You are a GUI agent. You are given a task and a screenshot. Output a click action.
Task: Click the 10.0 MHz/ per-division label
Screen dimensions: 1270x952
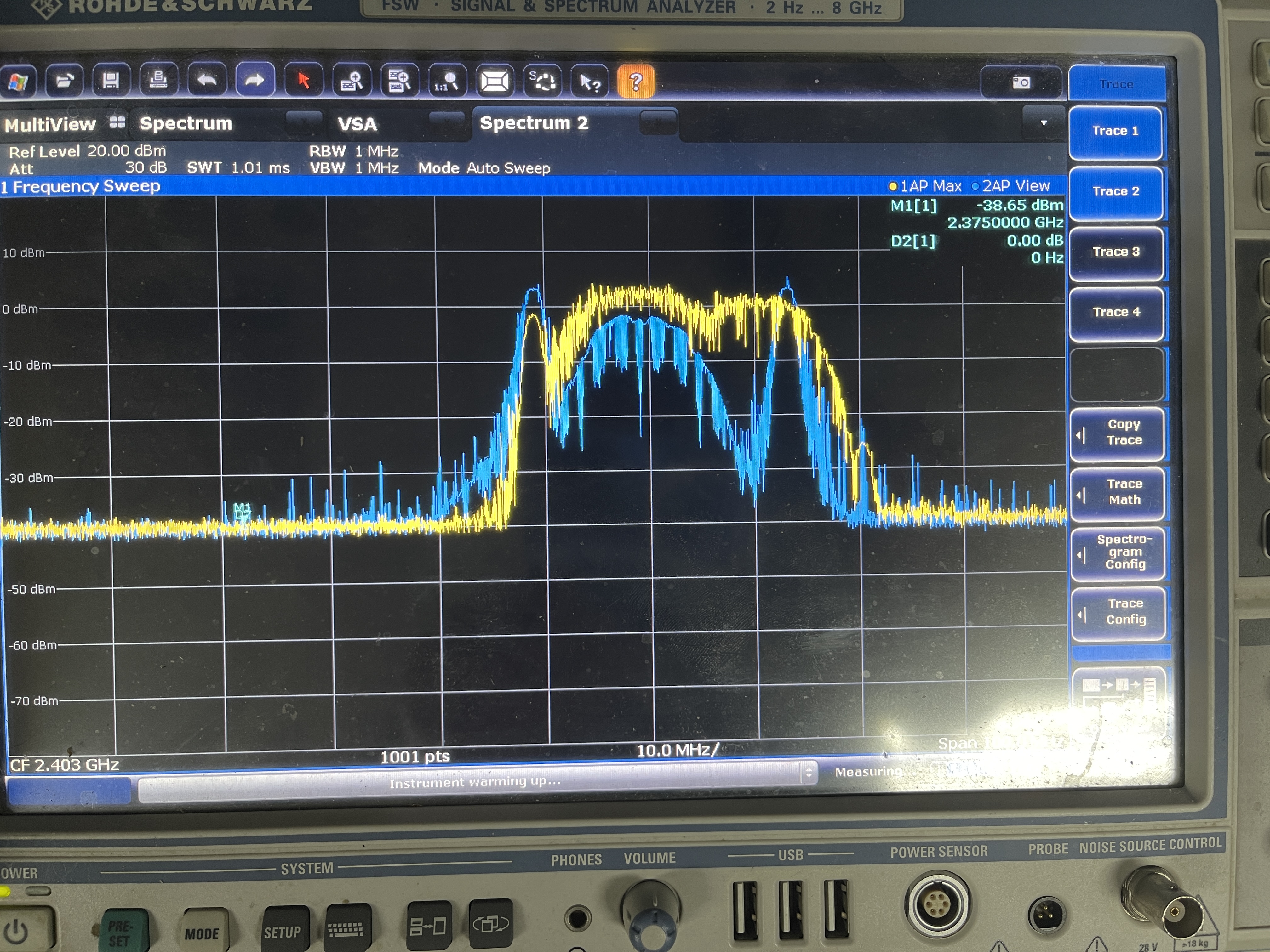[678, 750]
